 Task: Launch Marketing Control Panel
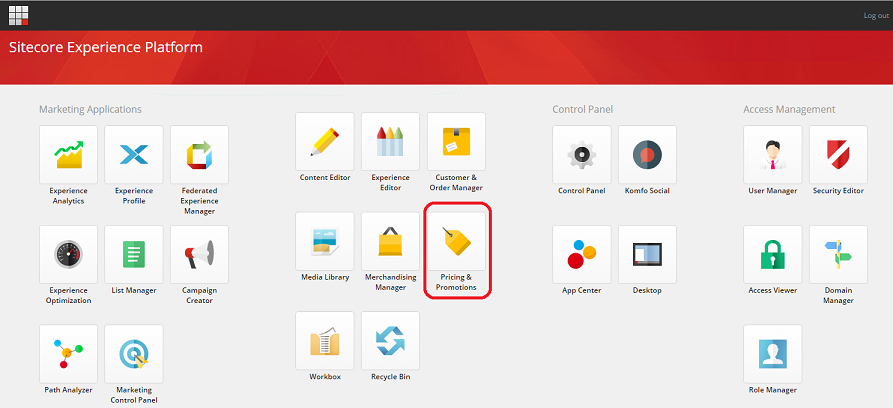[134, 354]
